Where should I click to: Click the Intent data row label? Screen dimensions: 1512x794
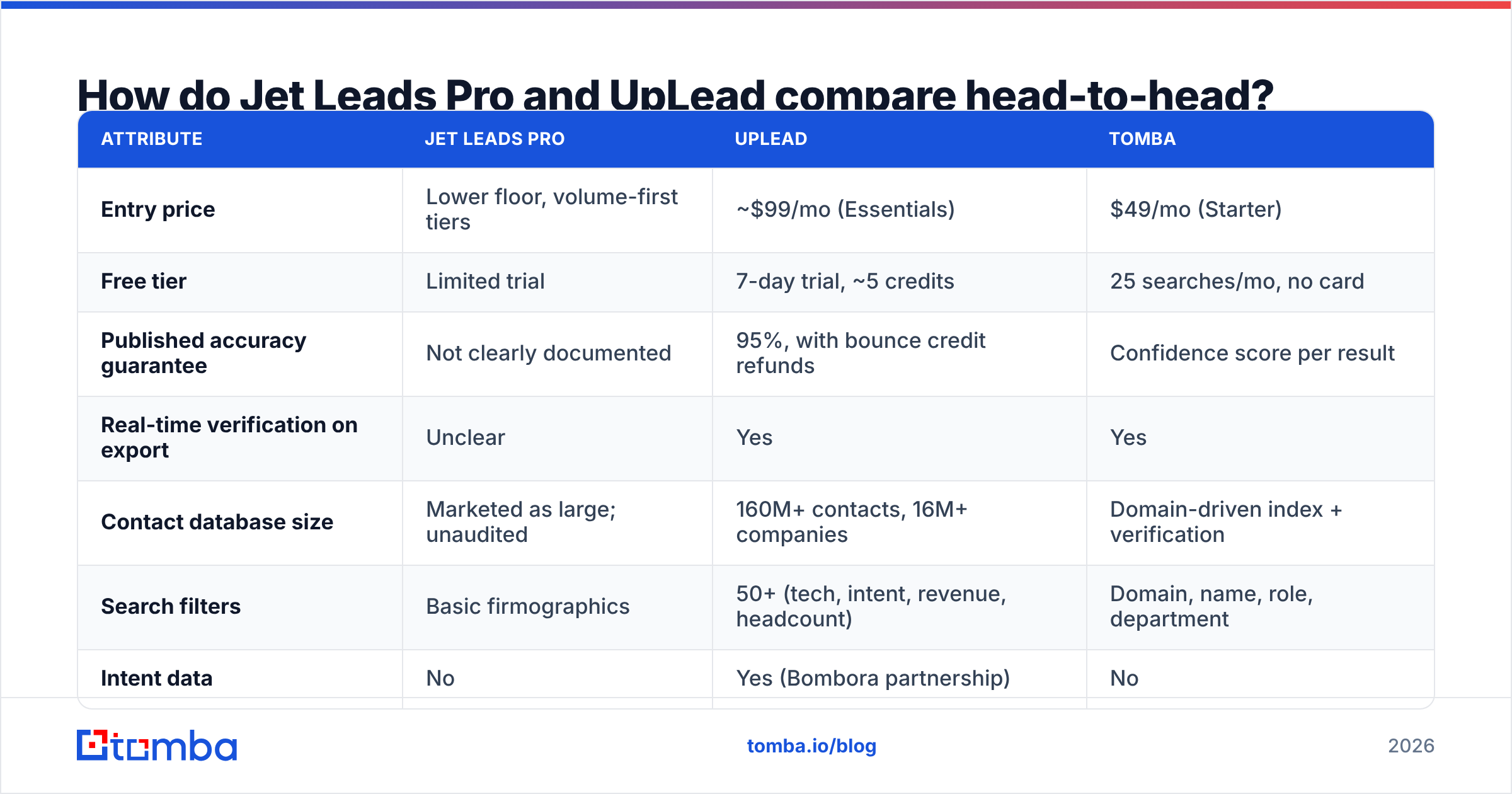click(157, 678)
